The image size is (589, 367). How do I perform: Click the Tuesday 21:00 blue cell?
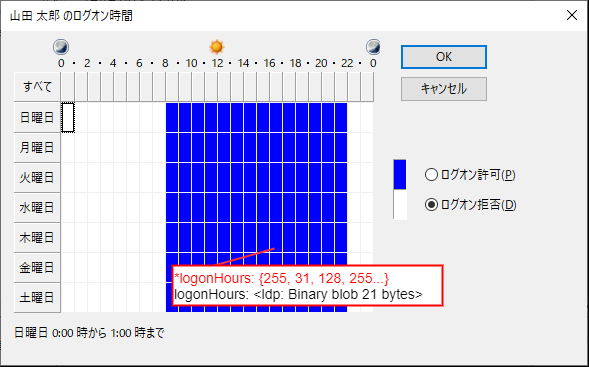(341, 178)
